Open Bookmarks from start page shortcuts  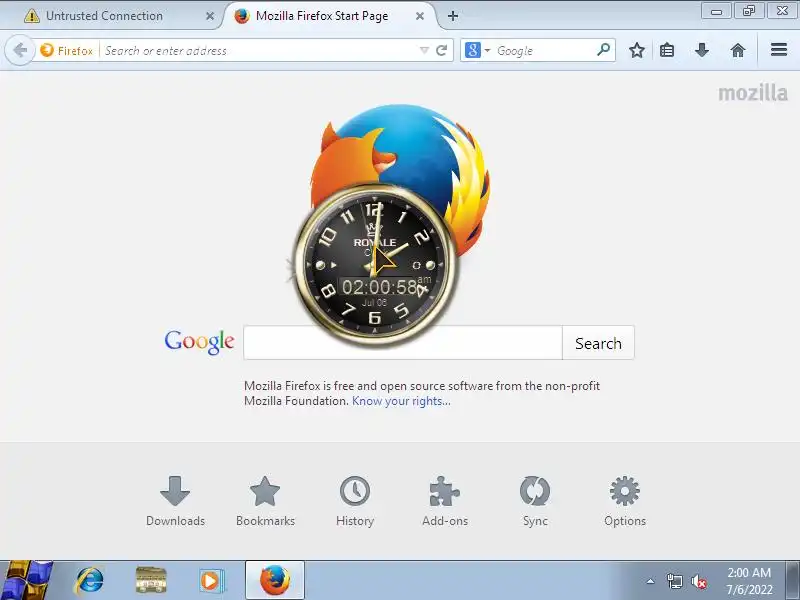coord(265,501)
